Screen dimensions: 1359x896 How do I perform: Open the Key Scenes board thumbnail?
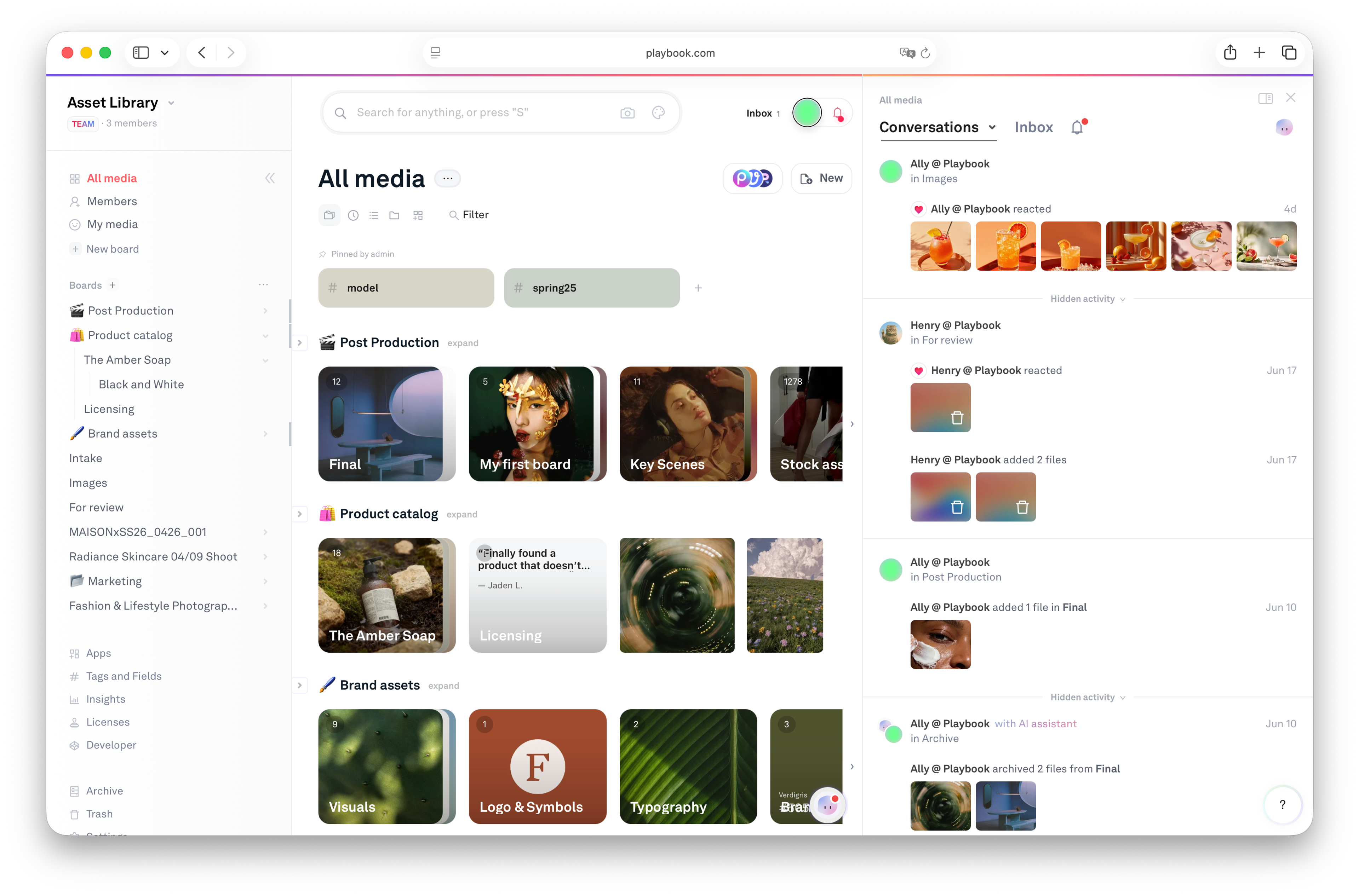click(688, 423)
